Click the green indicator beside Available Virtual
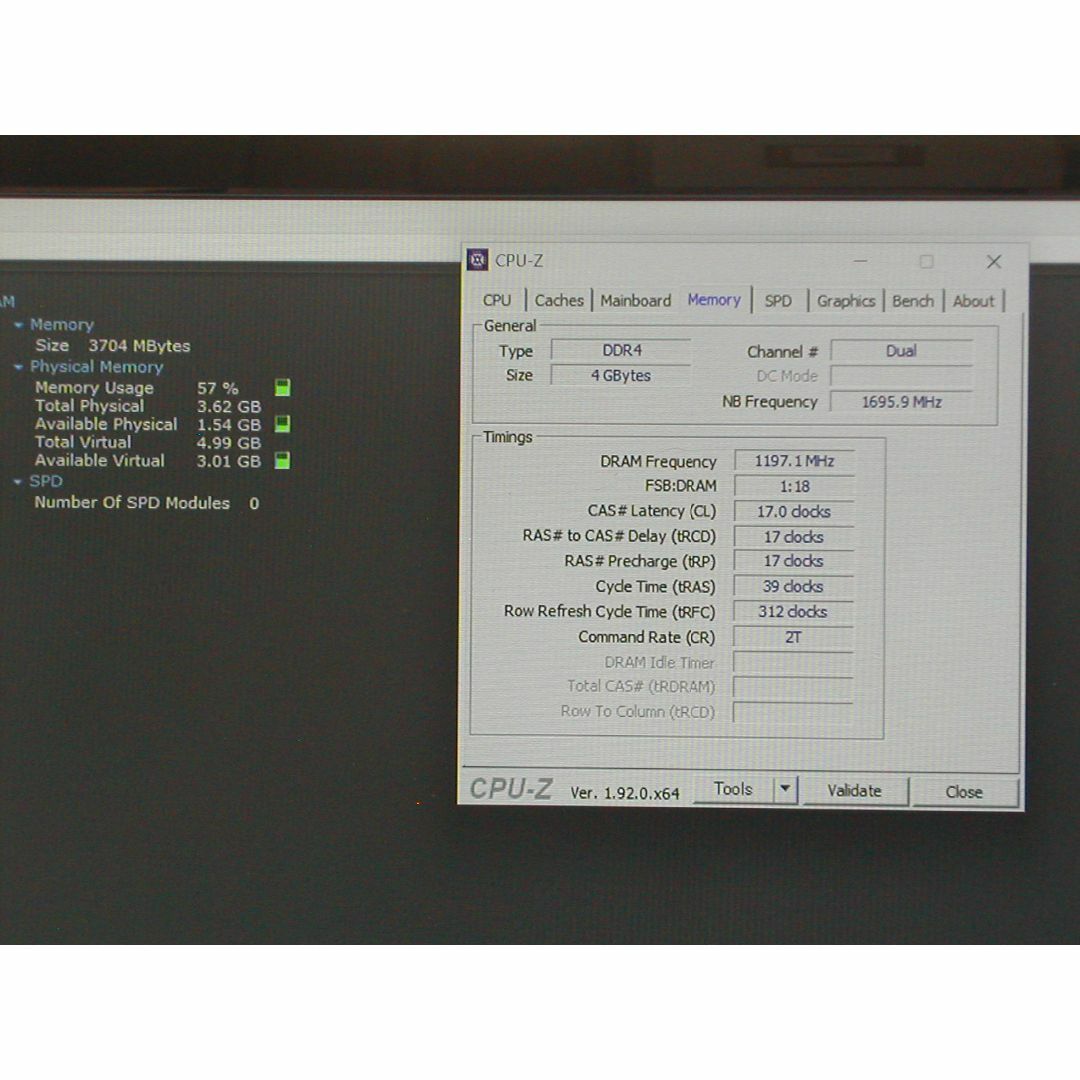 282,460
